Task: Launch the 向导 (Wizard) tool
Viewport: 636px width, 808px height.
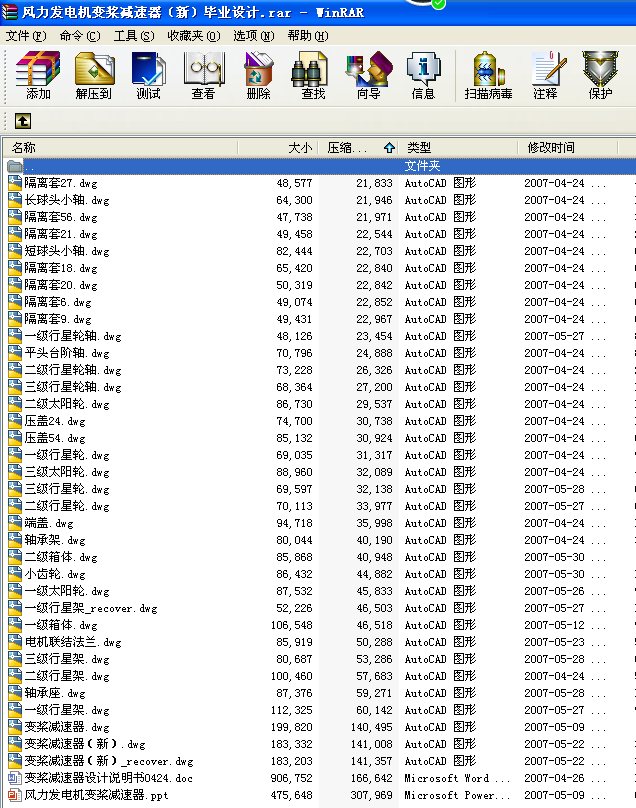Action: point(369,75)
